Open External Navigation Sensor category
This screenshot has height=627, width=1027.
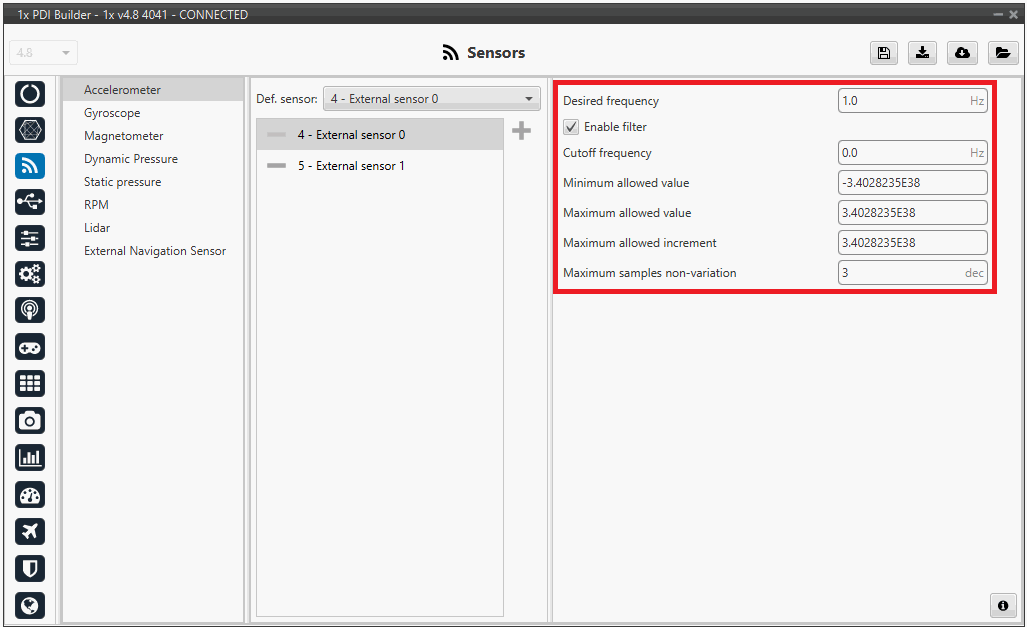(x=155, y=251)
